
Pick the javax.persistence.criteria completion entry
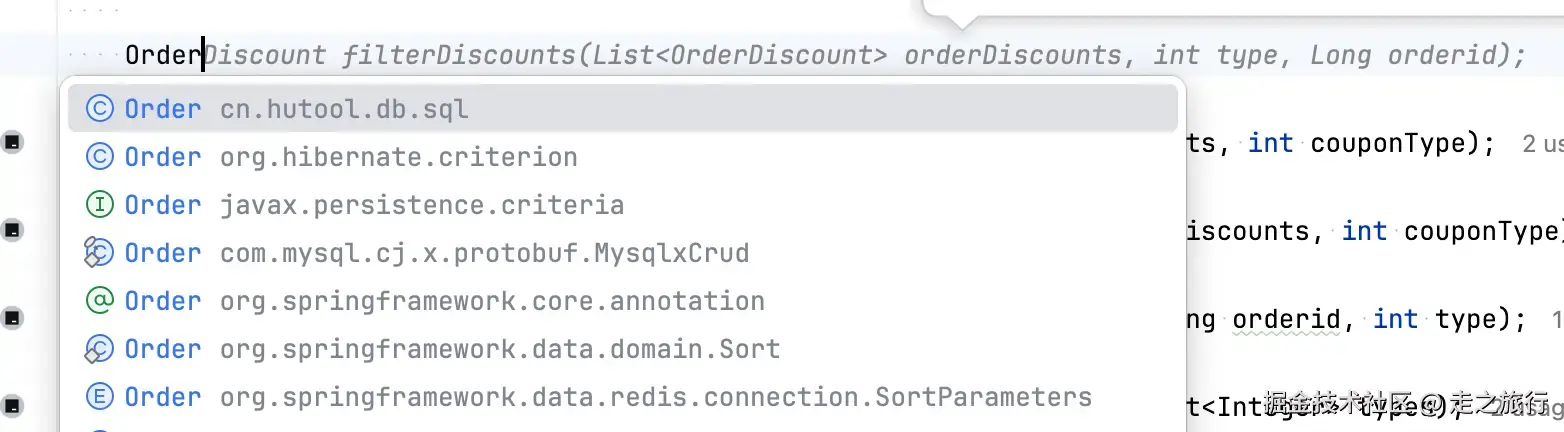(421, 205)
